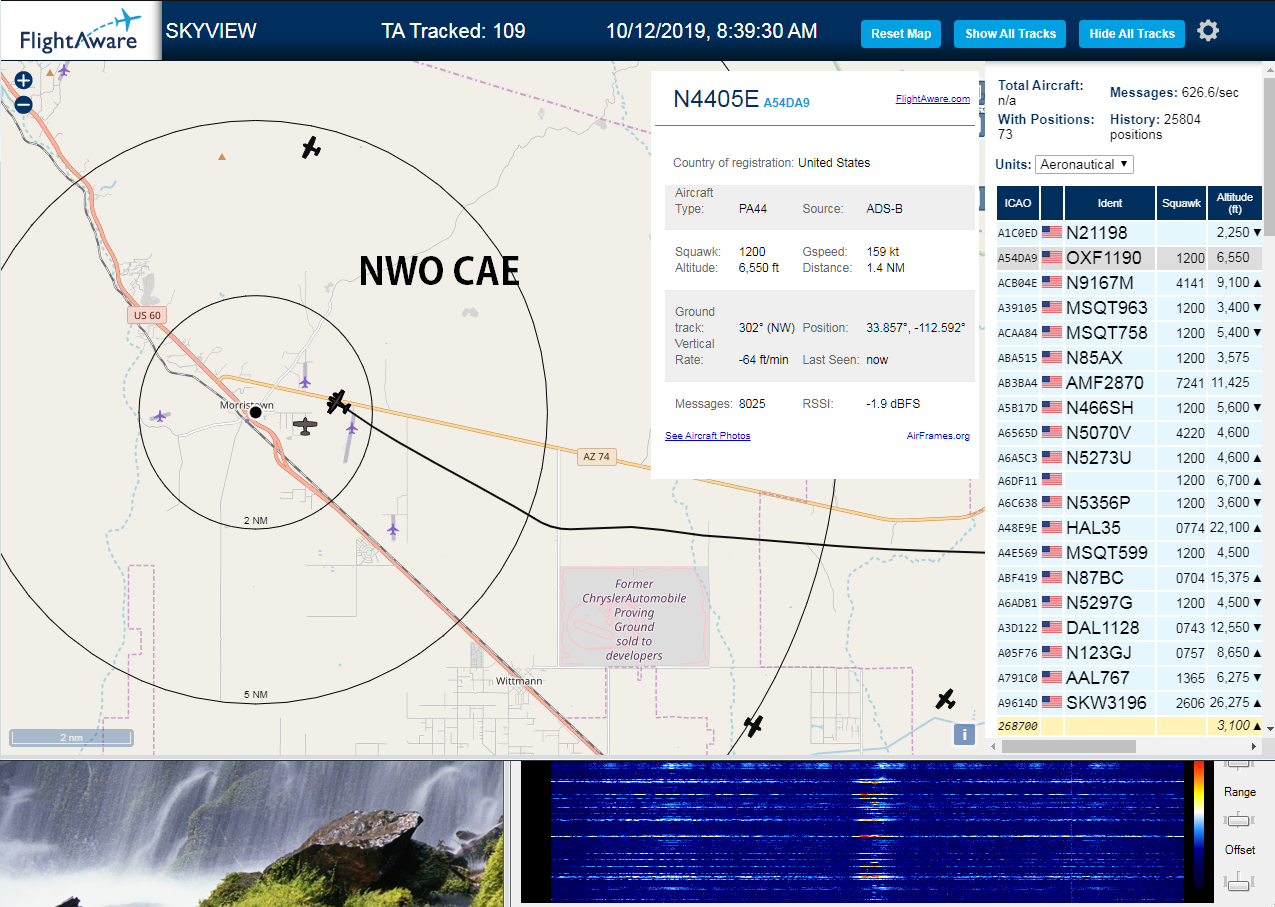Click the US flag in the N21198 row
The width and height of the screenshot is (1275, 907).
1052,232
